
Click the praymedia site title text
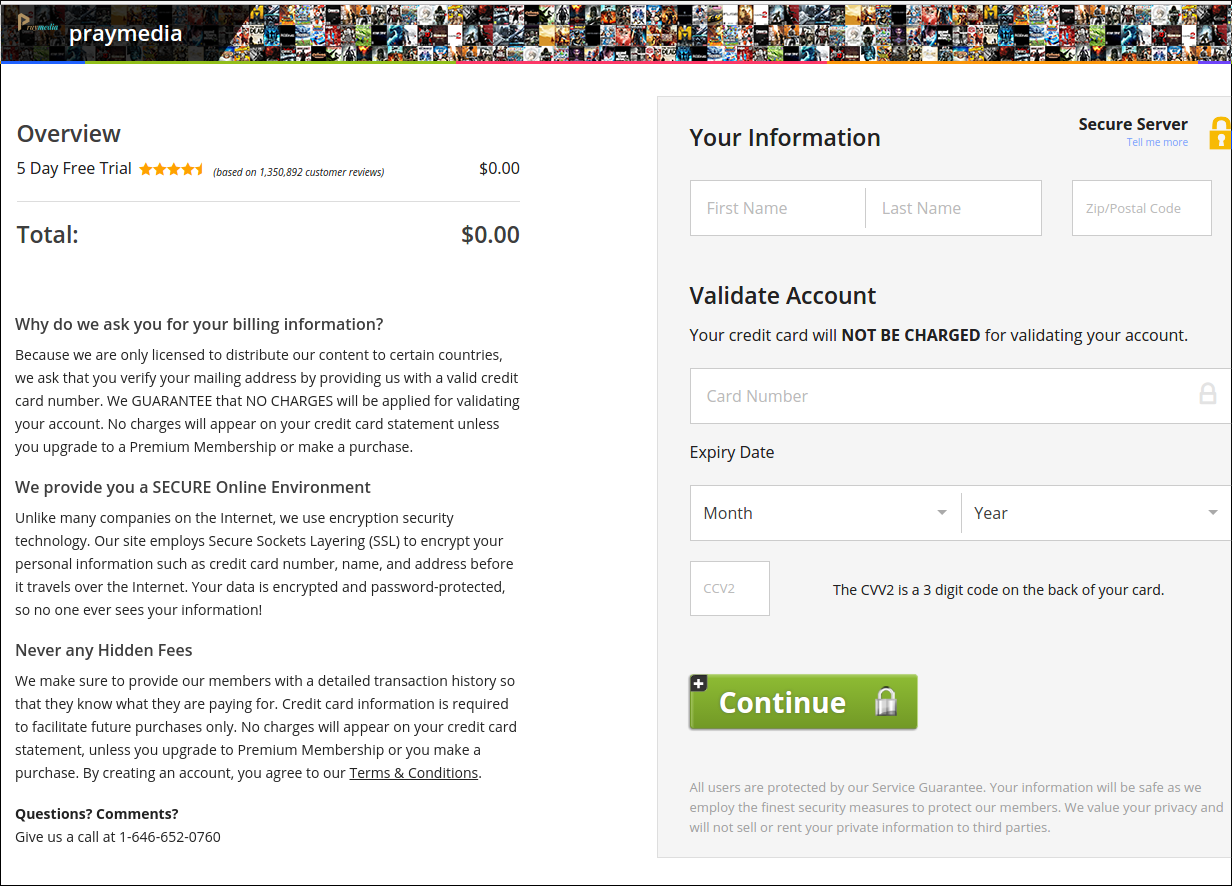[x=125, y=33]
